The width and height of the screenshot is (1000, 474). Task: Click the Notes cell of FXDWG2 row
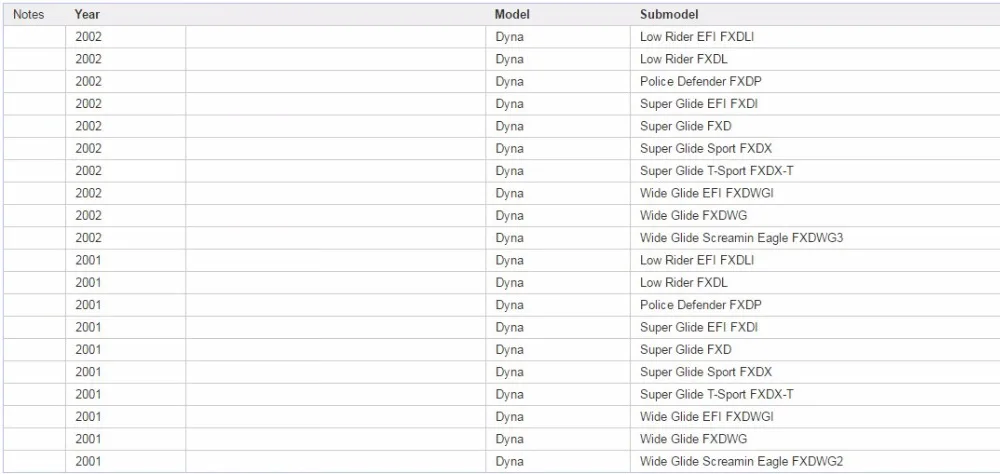34,461
